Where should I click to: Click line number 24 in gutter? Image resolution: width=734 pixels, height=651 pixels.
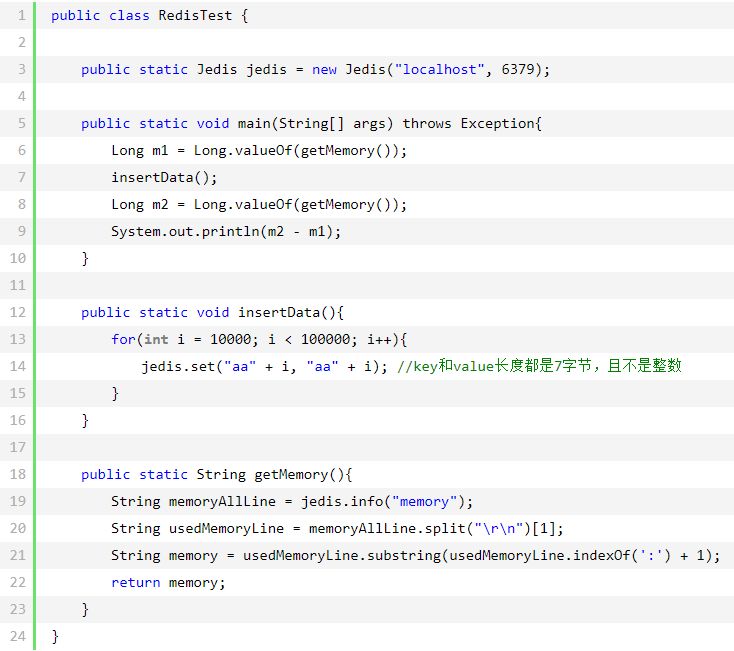[x=18, y=636]
